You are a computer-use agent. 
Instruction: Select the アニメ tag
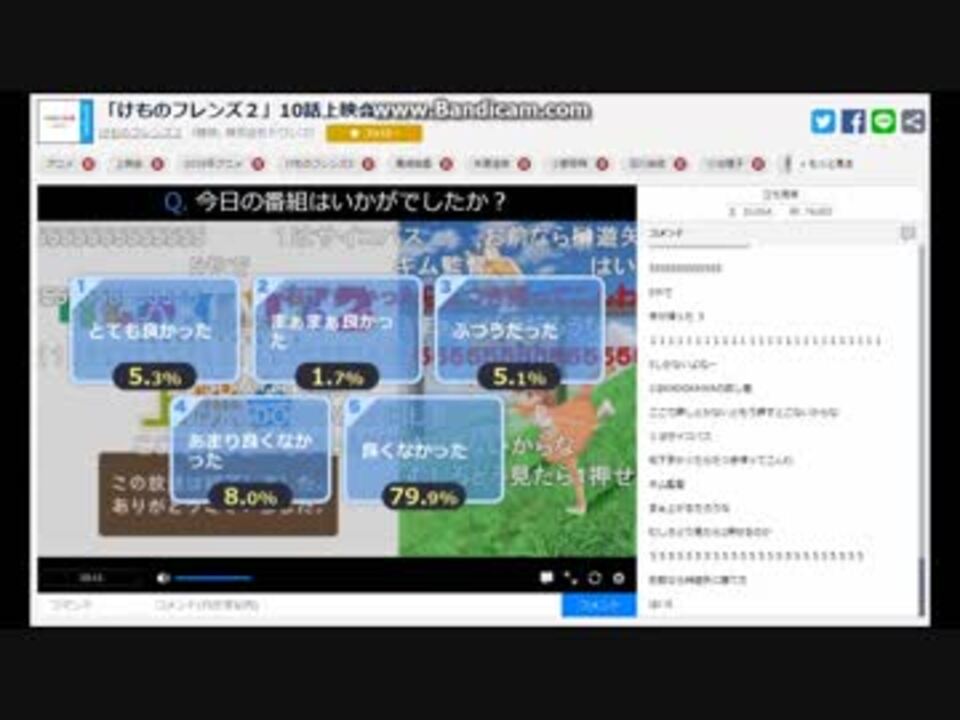tap(60, 163)
